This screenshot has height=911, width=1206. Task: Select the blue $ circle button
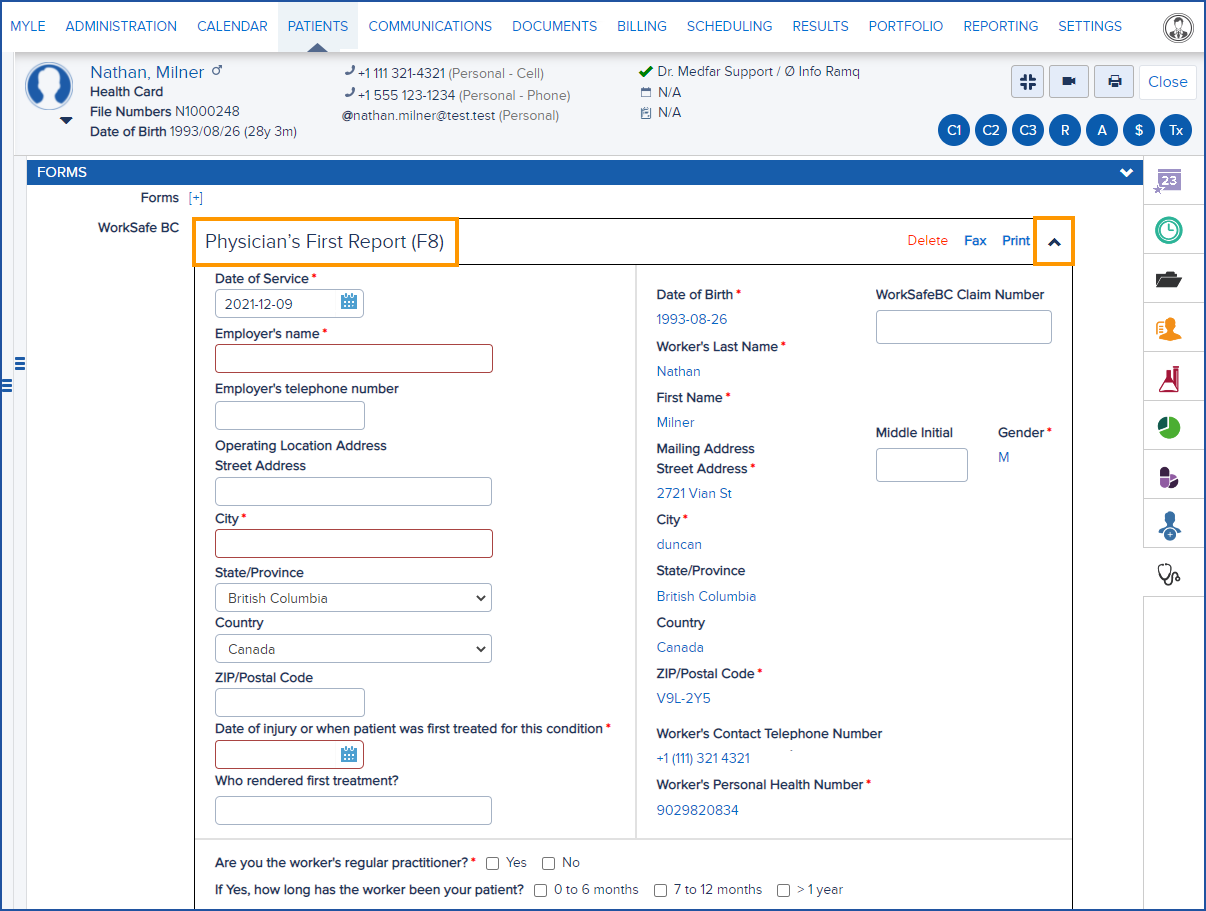(1138, 130)
